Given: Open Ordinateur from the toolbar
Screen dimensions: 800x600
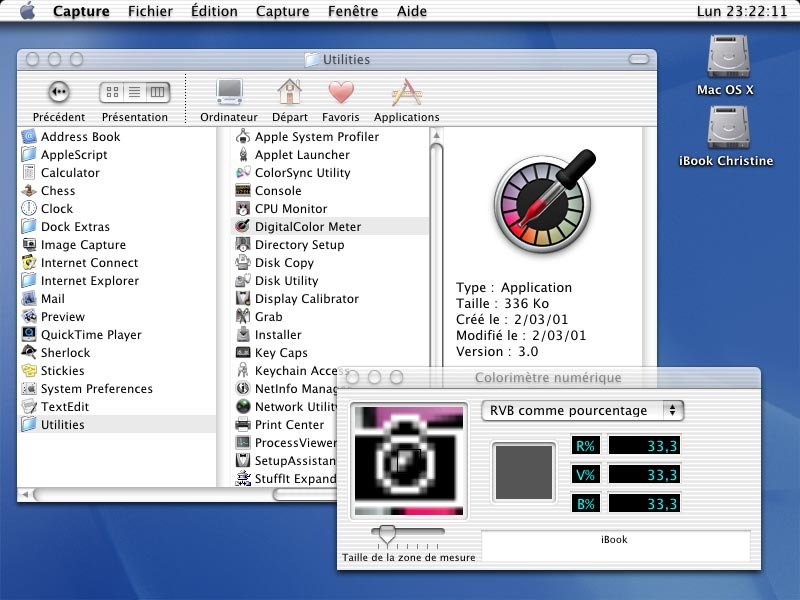Looking at the screenshot, I should tap(229, 92).
